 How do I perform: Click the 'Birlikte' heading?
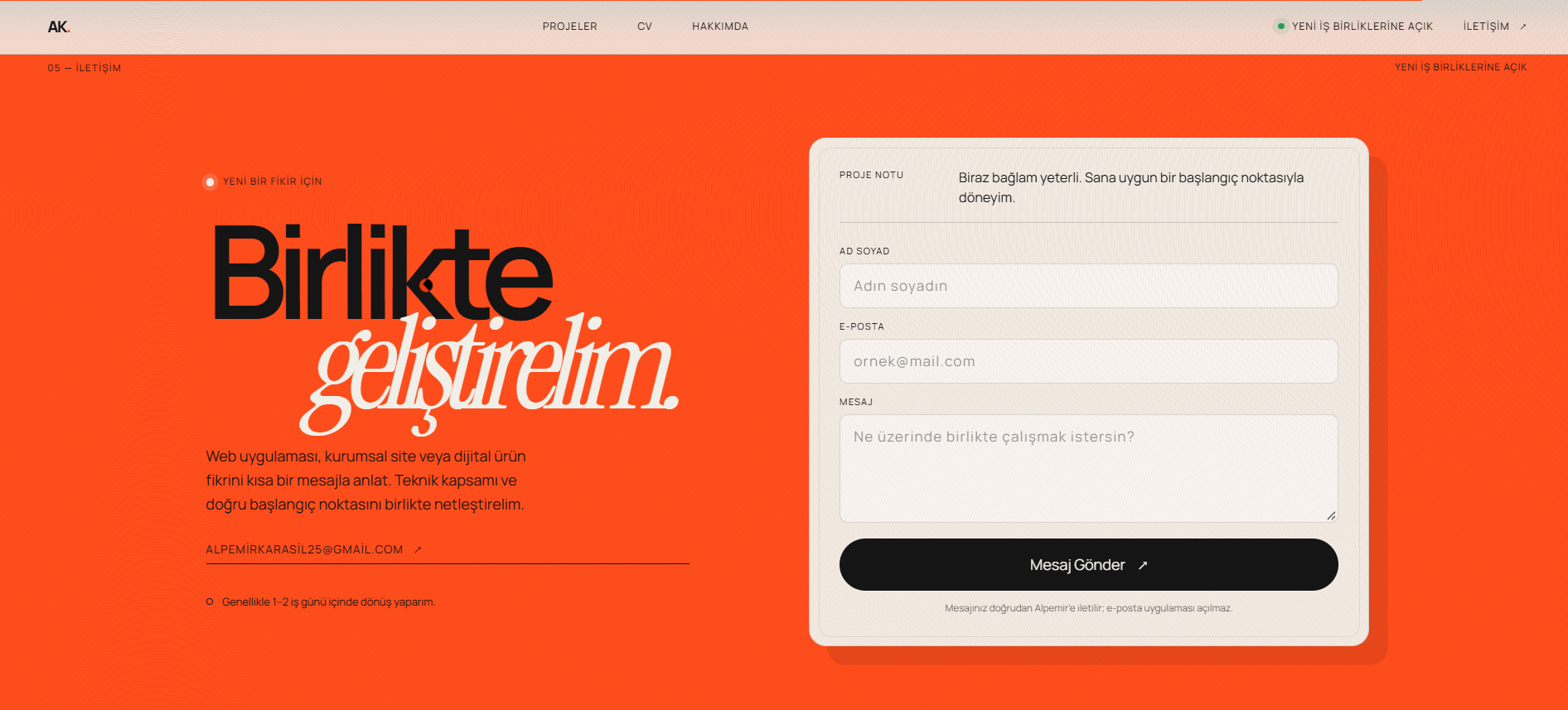[x=383, y=272]
